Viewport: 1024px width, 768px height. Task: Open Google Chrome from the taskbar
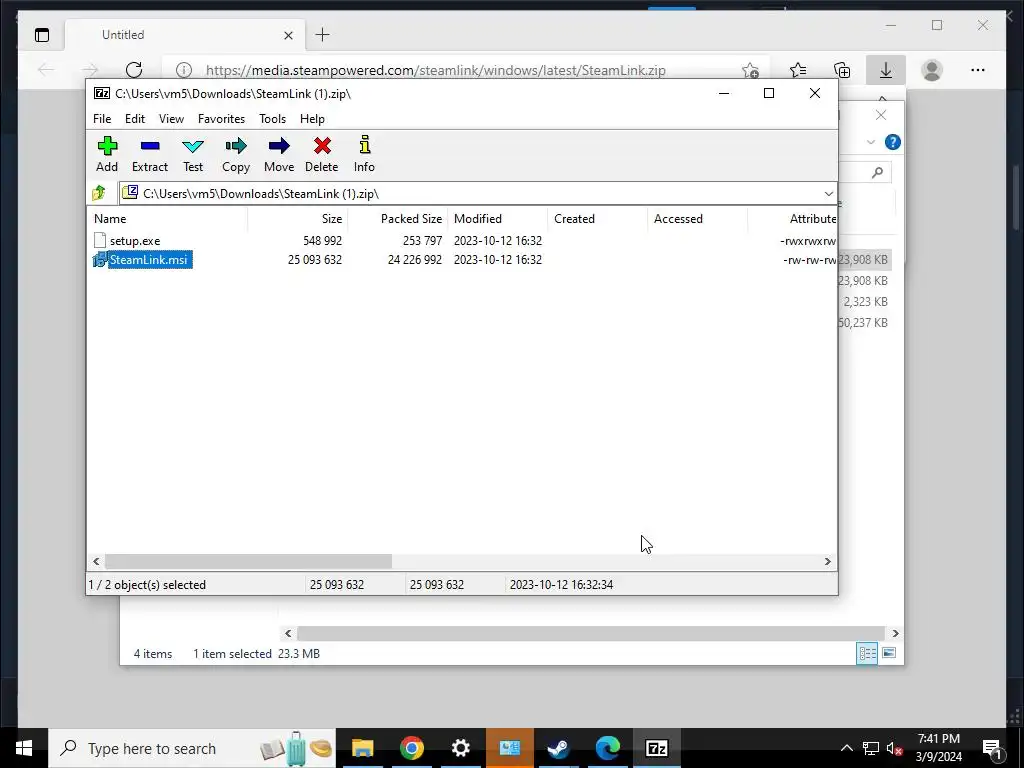pos(411,748)
